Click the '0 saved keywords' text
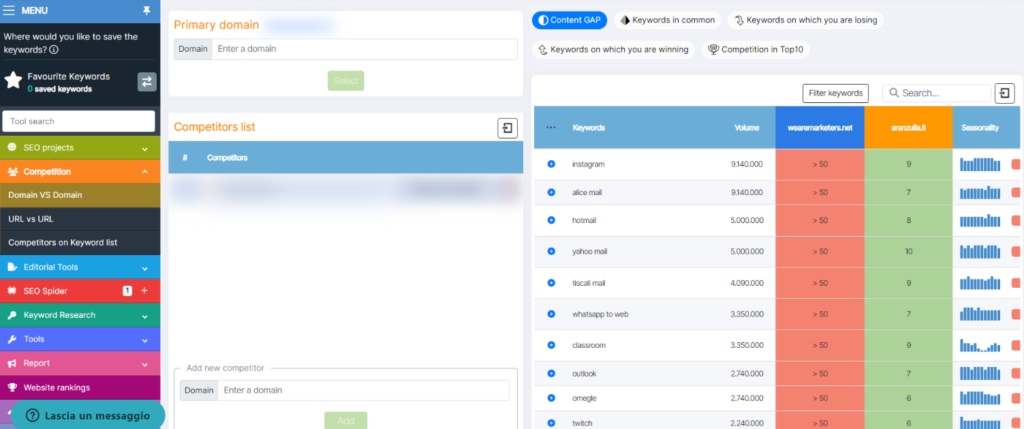Image resolution: width=1024 pixels, height=429 pixels. pyautogui.click(x=59, y=89)
